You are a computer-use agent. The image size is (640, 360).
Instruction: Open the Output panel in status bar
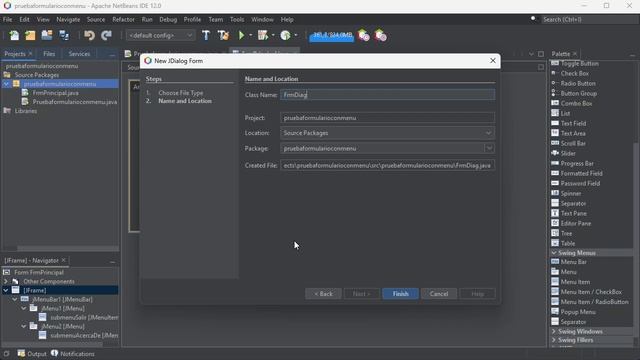32,354
